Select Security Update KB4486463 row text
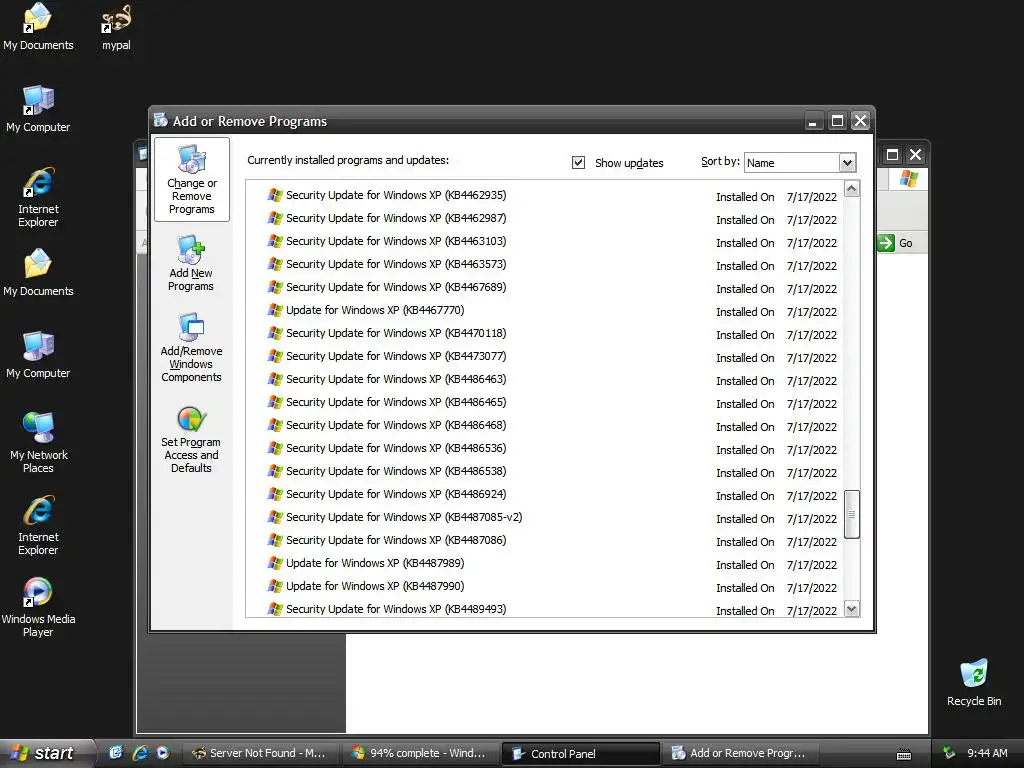The image size is (1024, 768). coord(396,379)
